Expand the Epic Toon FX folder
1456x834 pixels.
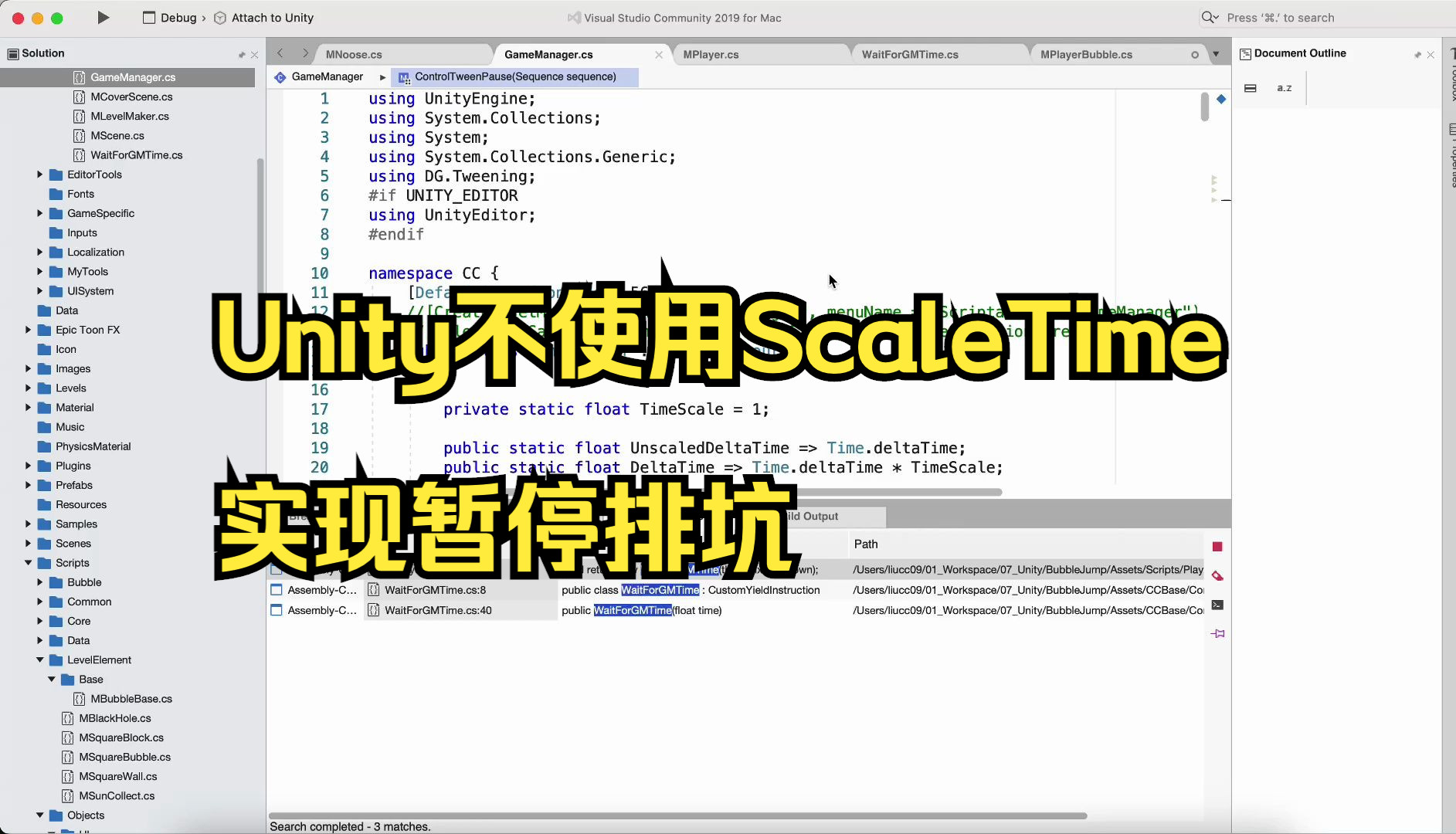[x=28, y=330]
